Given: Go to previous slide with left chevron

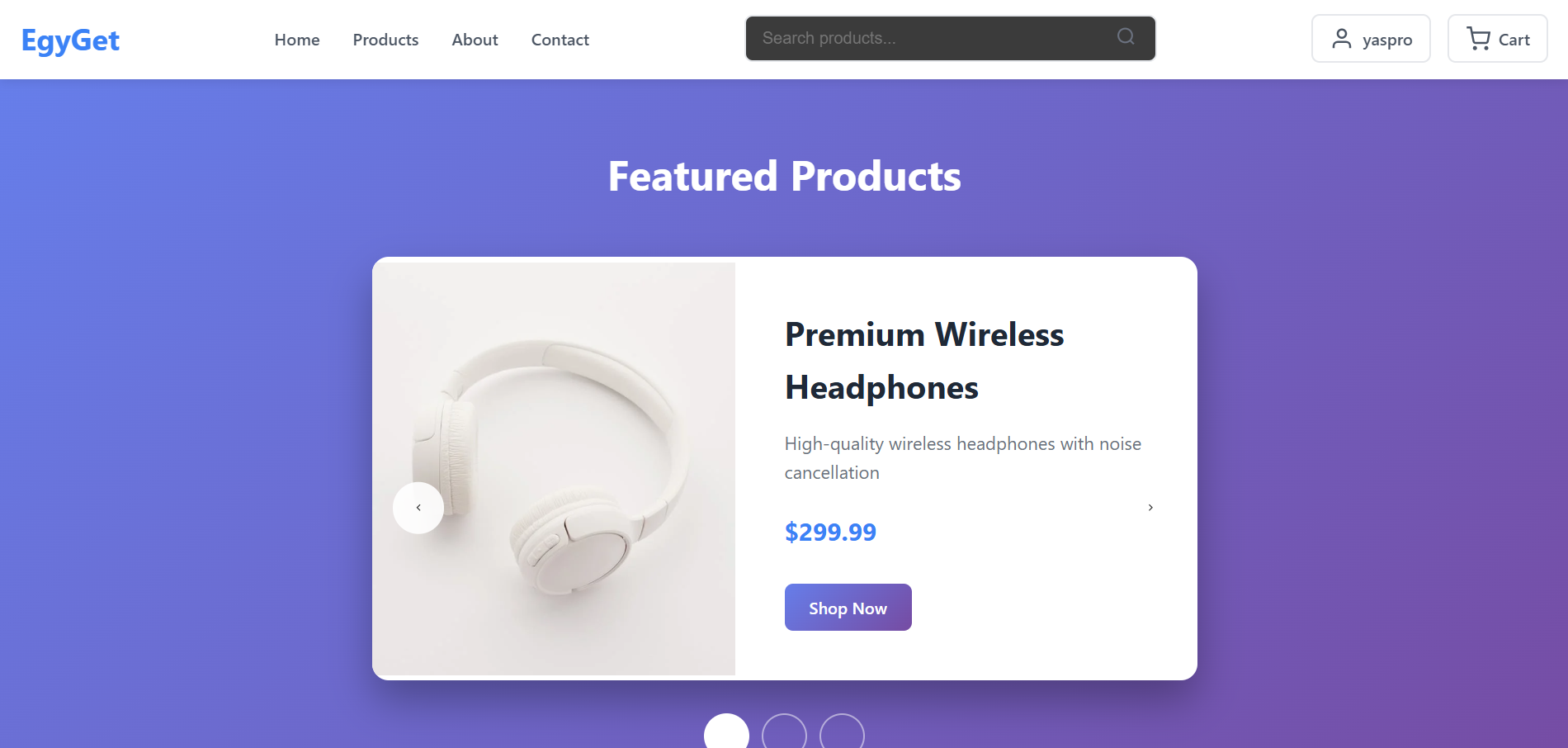Looking at the screenshot, I should (x=418, y=508).
